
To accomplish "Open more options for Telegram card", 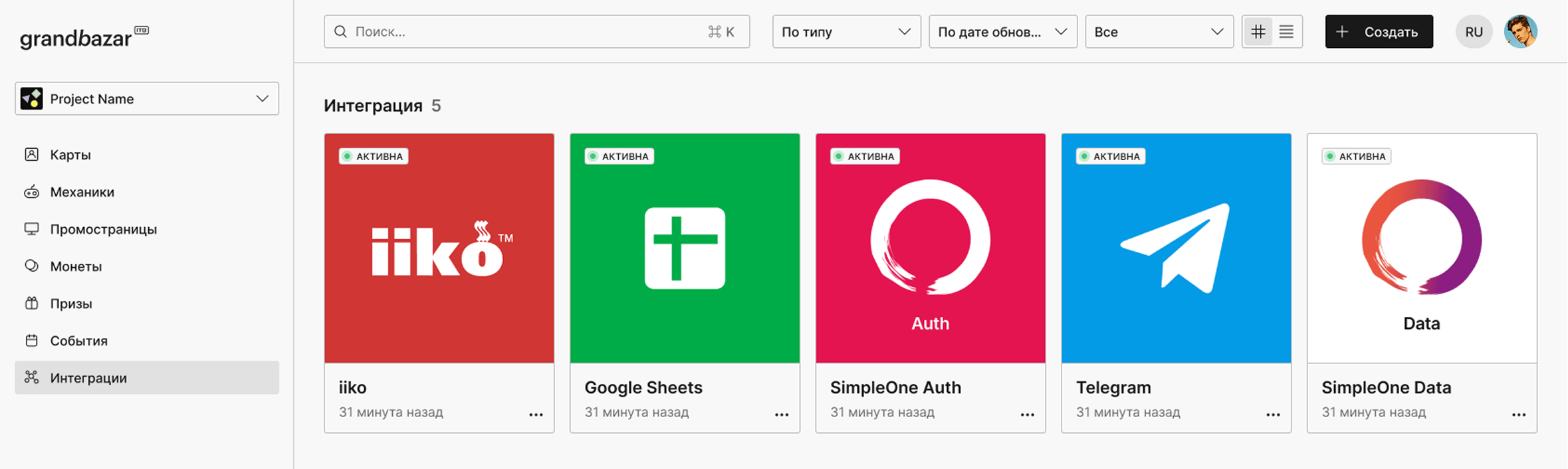I will coord(1273,415).
